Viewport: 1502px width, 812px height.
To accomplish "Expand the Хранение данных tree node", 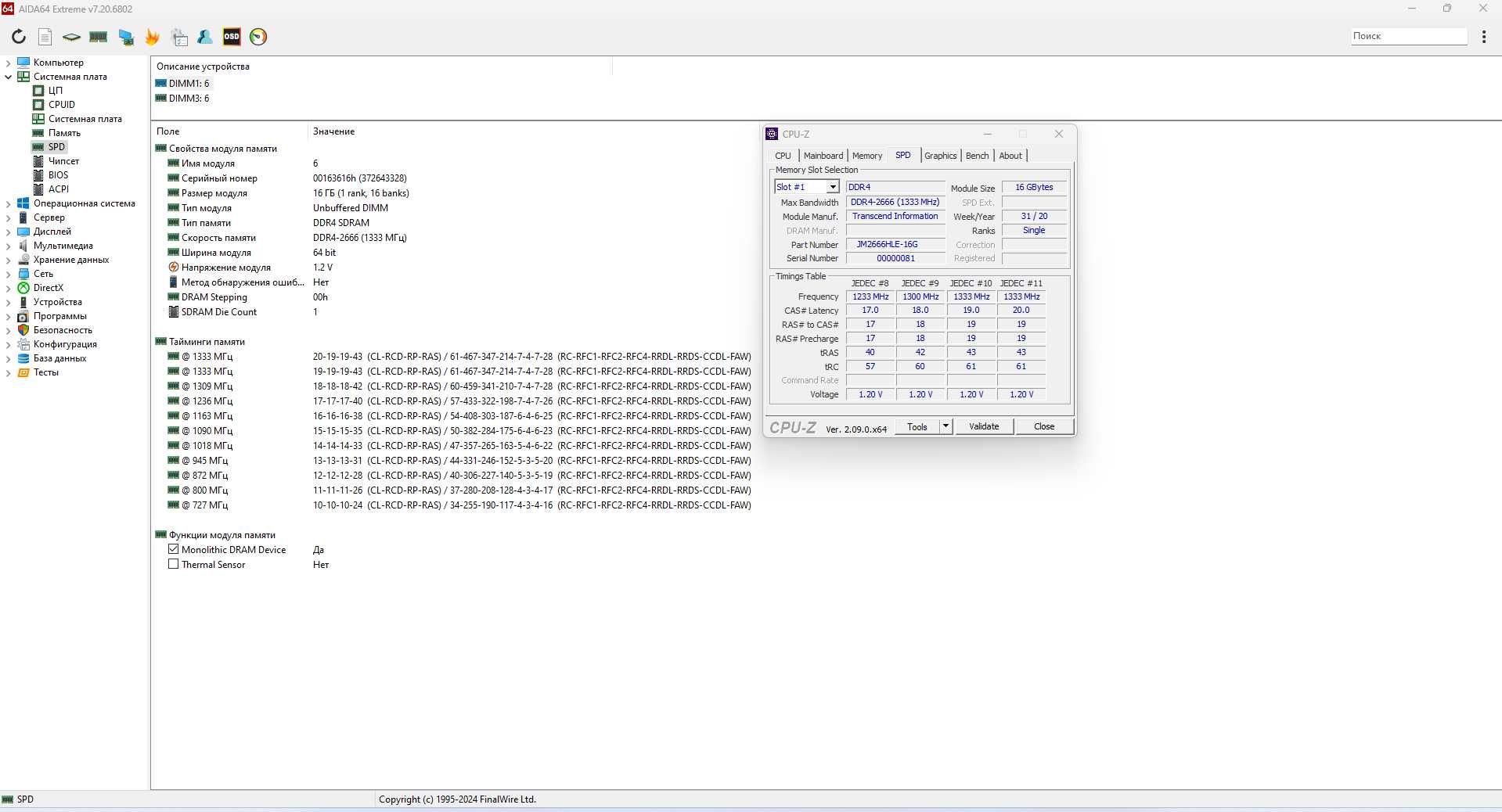I will coord(9,260).
